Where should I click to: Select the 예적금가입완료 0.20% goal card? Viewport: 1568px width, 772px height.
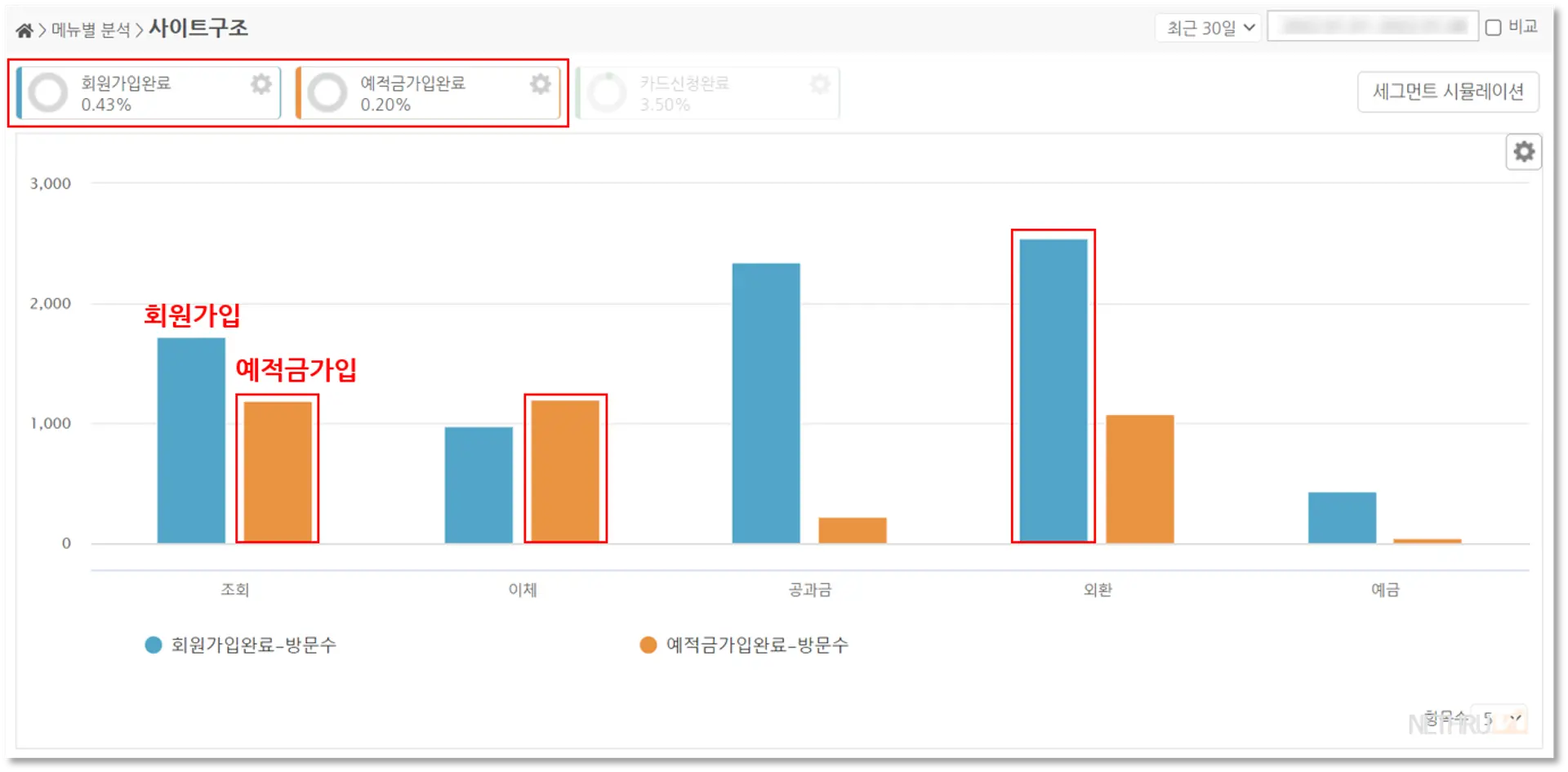[429, 93]
